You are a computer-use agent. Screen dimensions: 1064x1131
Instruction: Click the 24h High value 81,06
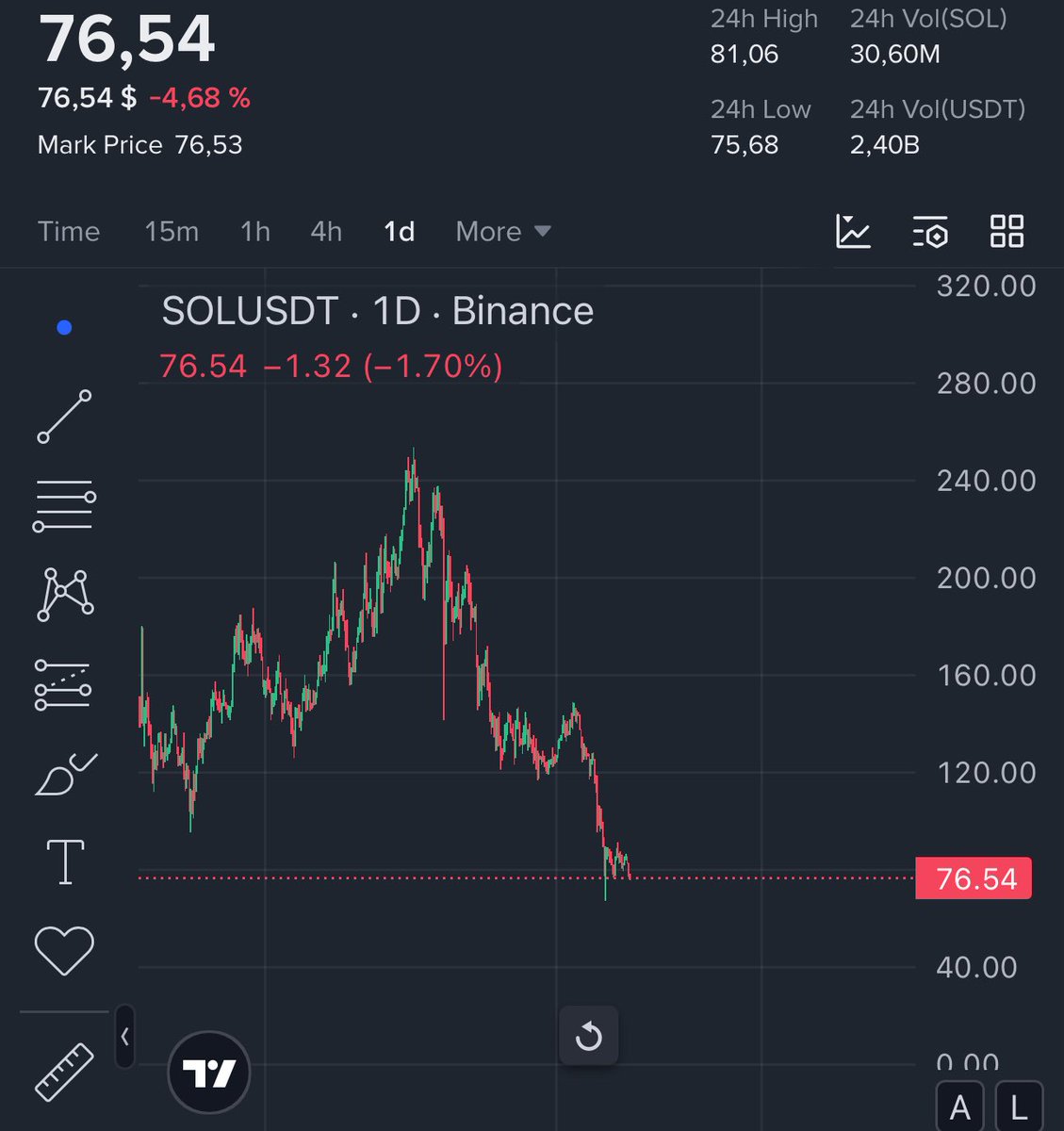coord(745,54)
